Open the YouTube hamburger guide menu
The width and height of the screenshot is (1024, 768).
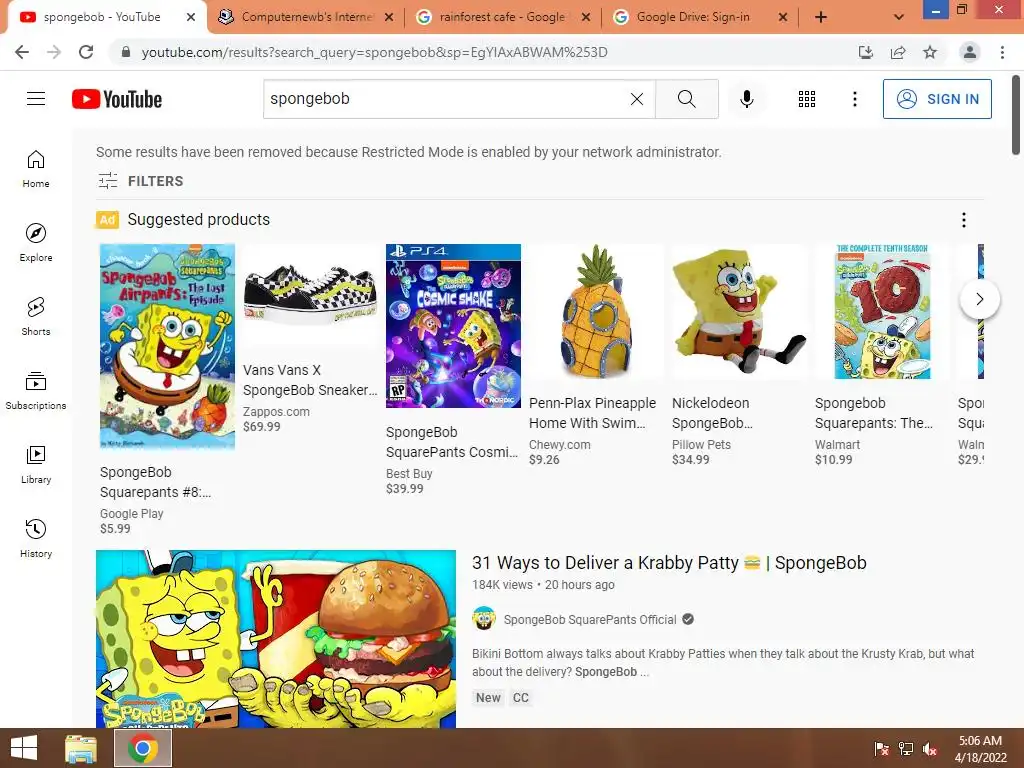(36, 99)
